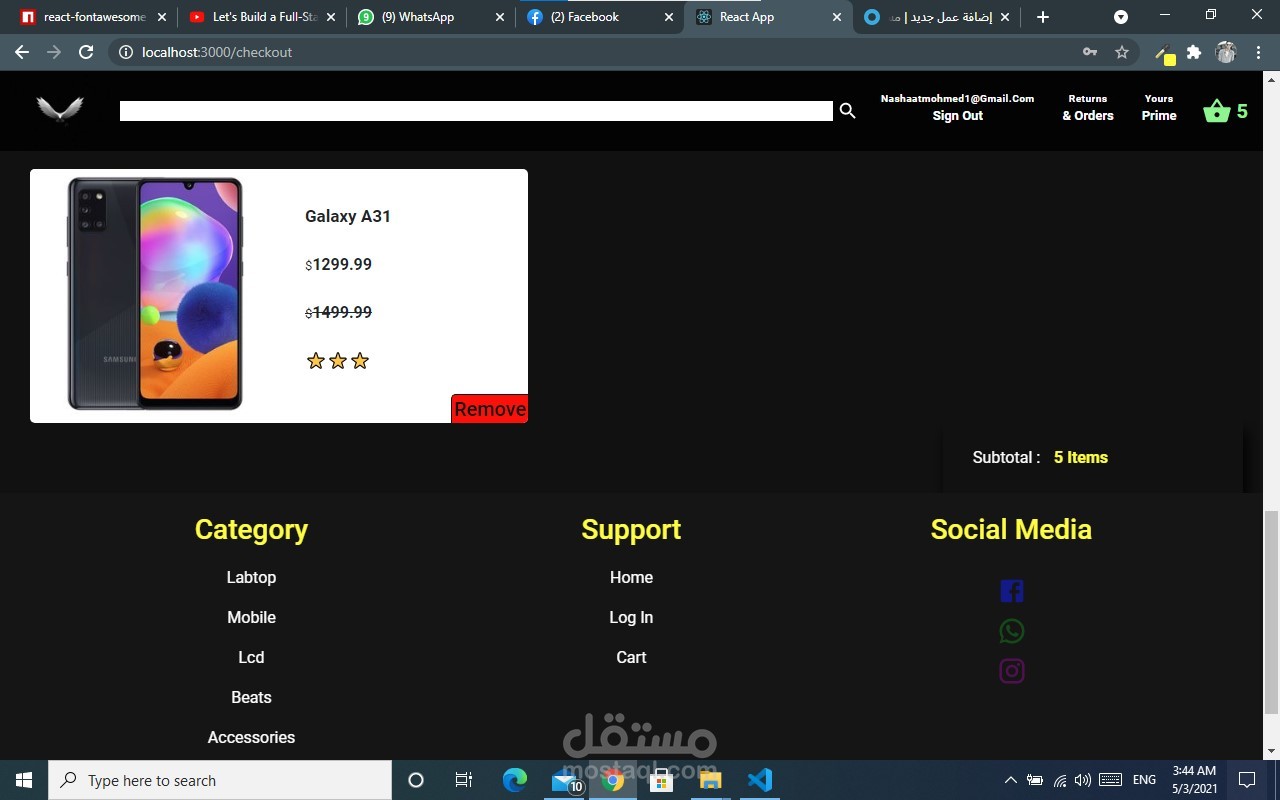Open Microsoft Edge from the taskbar
This screenshot has height=800, width=1280.
(514, 780)
